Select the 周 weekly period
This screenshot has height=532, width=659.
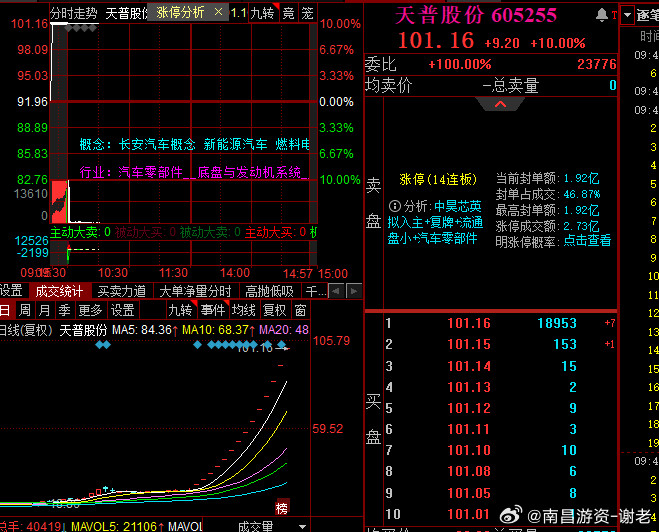coord(25,310)
